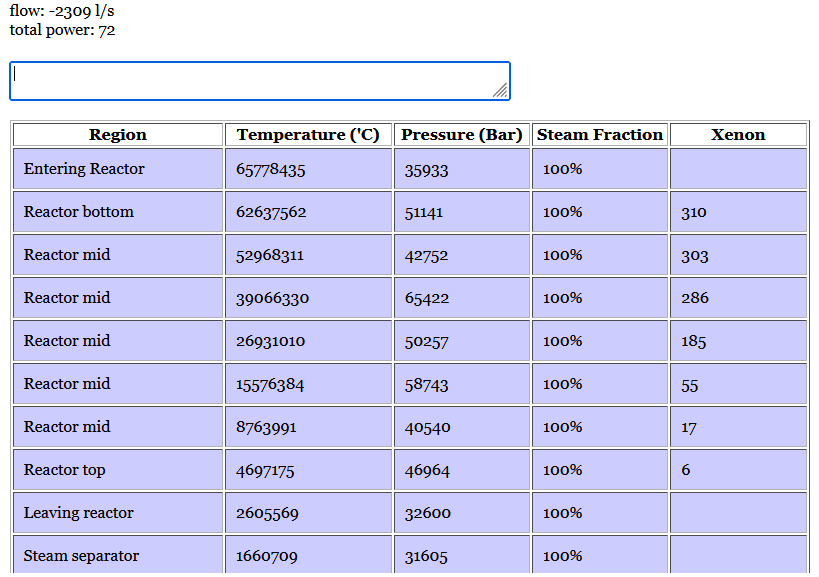819x577 pixels.
Task: Click pressure value 32600
Action: click(427, 513)
